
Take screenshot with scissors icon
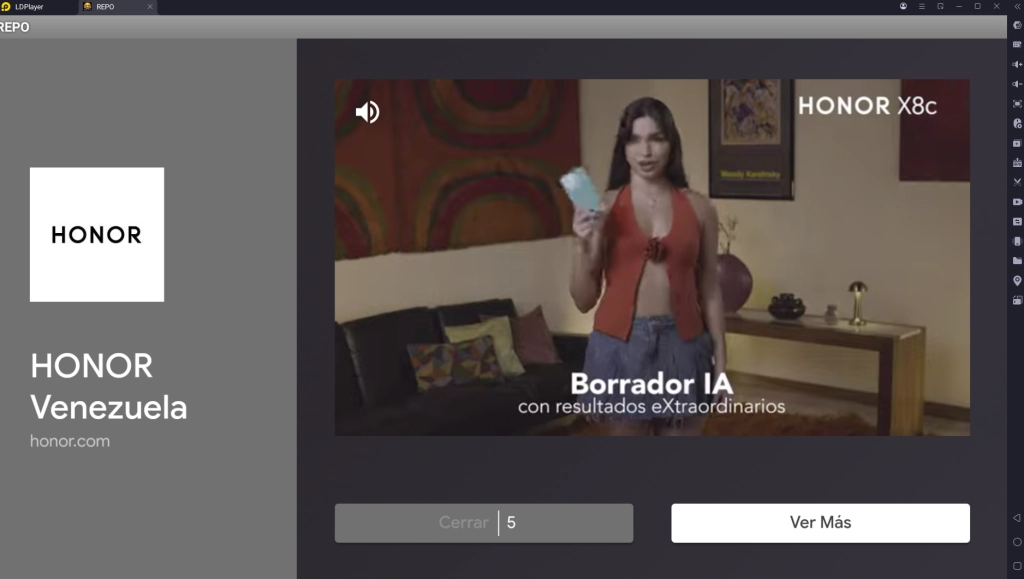(1017, 182)
